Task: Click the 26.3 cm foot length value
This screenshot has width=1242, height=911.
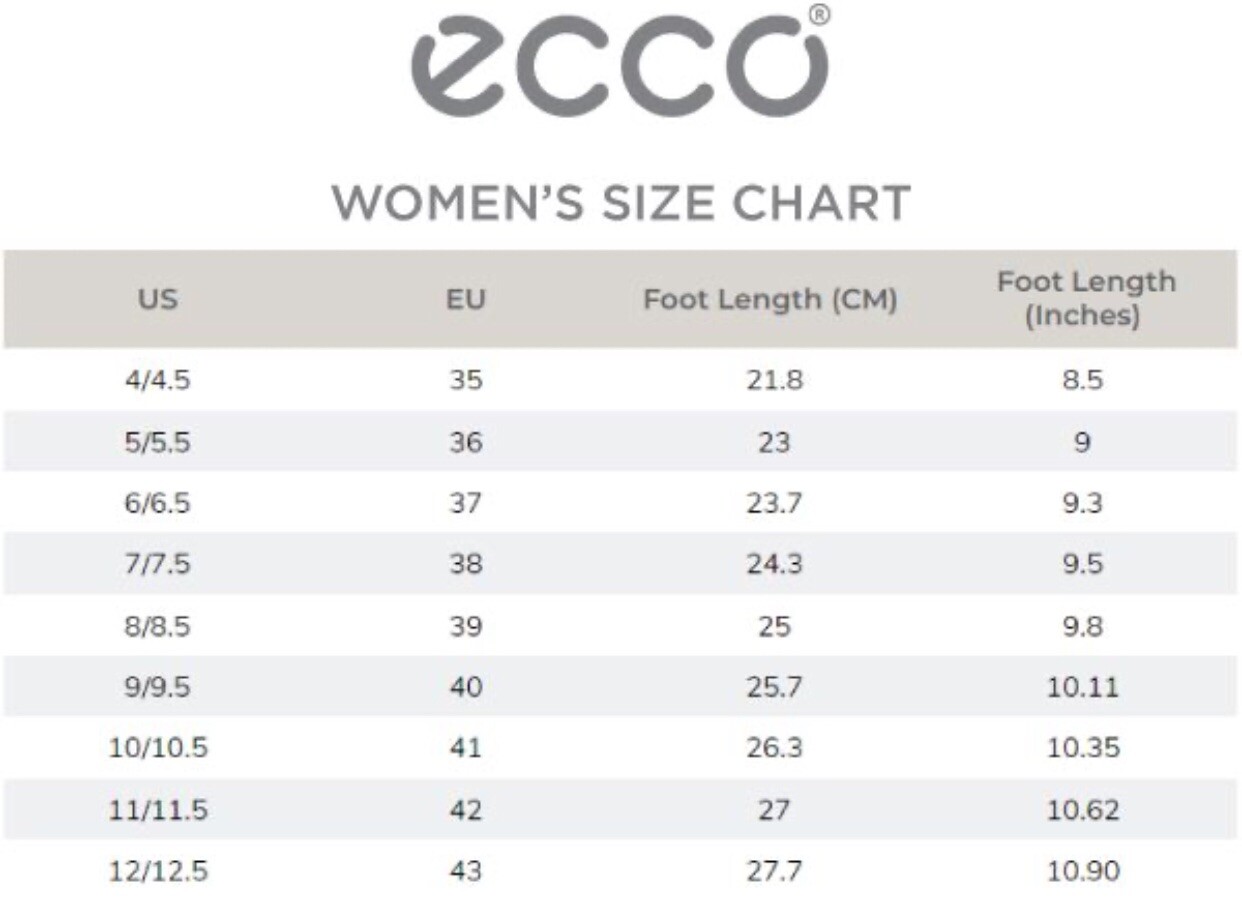Action: (x=774, y=748)
